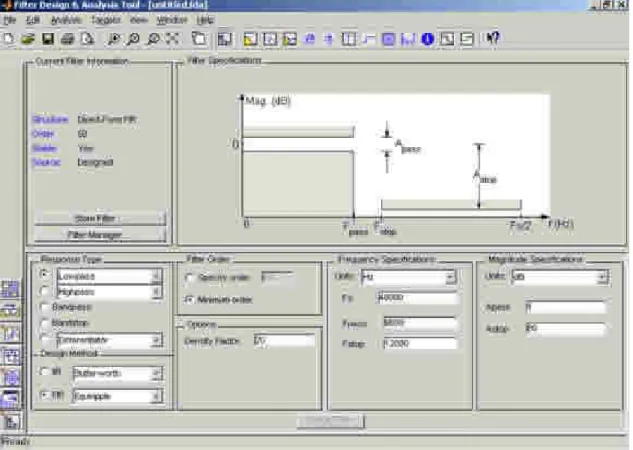Show the Magnitude and Phase Responses icon
Image resolution: width=633 pixels, height=450 pixels.
click(290, 39)
